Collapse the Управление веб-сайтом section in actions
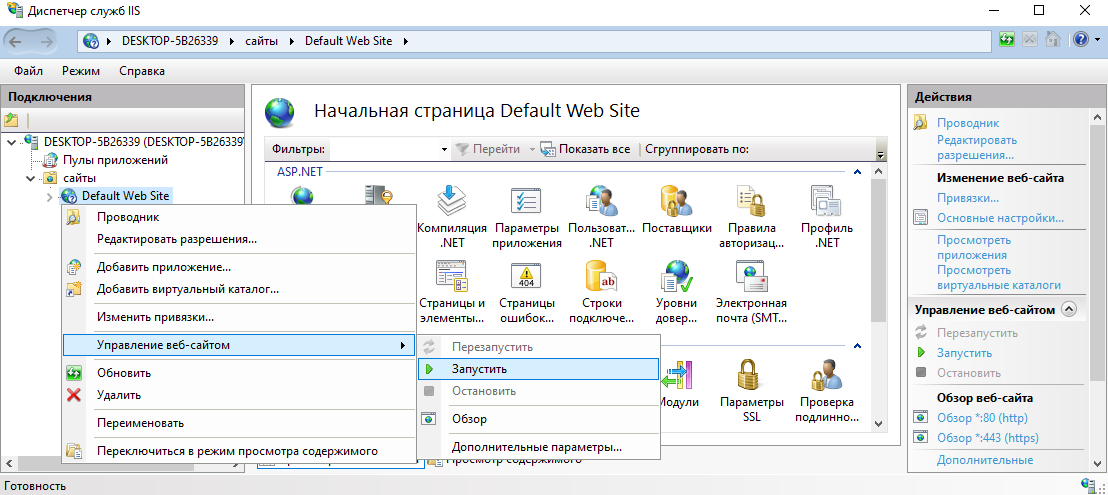Screen dimensions: 1108x495 tap(1069, 310)
